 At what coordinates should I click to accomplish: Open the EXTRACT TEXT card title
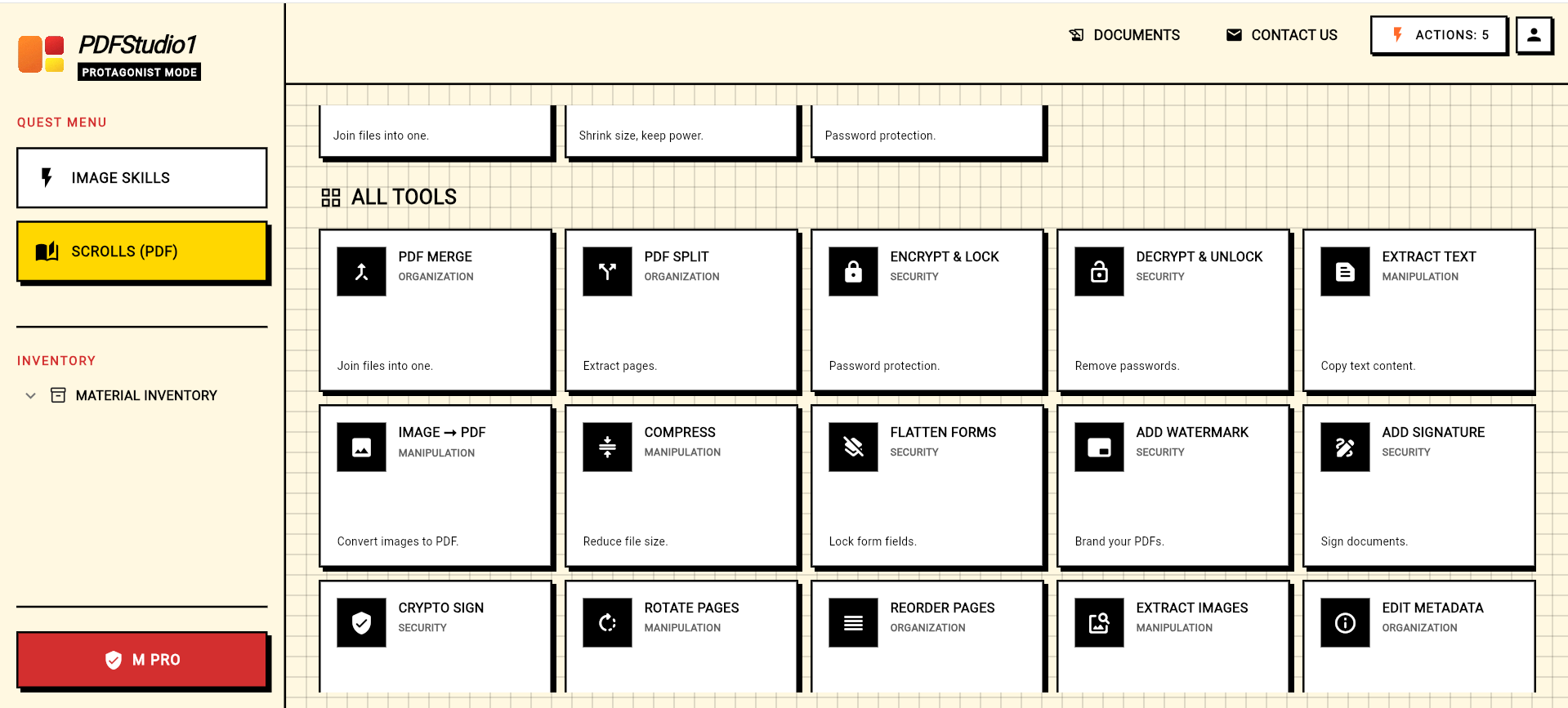[x=1429, y=256]
